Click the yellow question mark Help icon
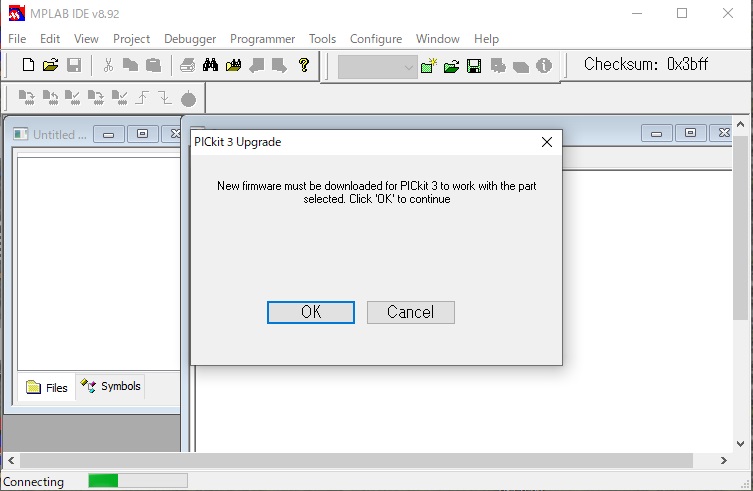Screen dimensions: 753x491 (x=304, y=65)
